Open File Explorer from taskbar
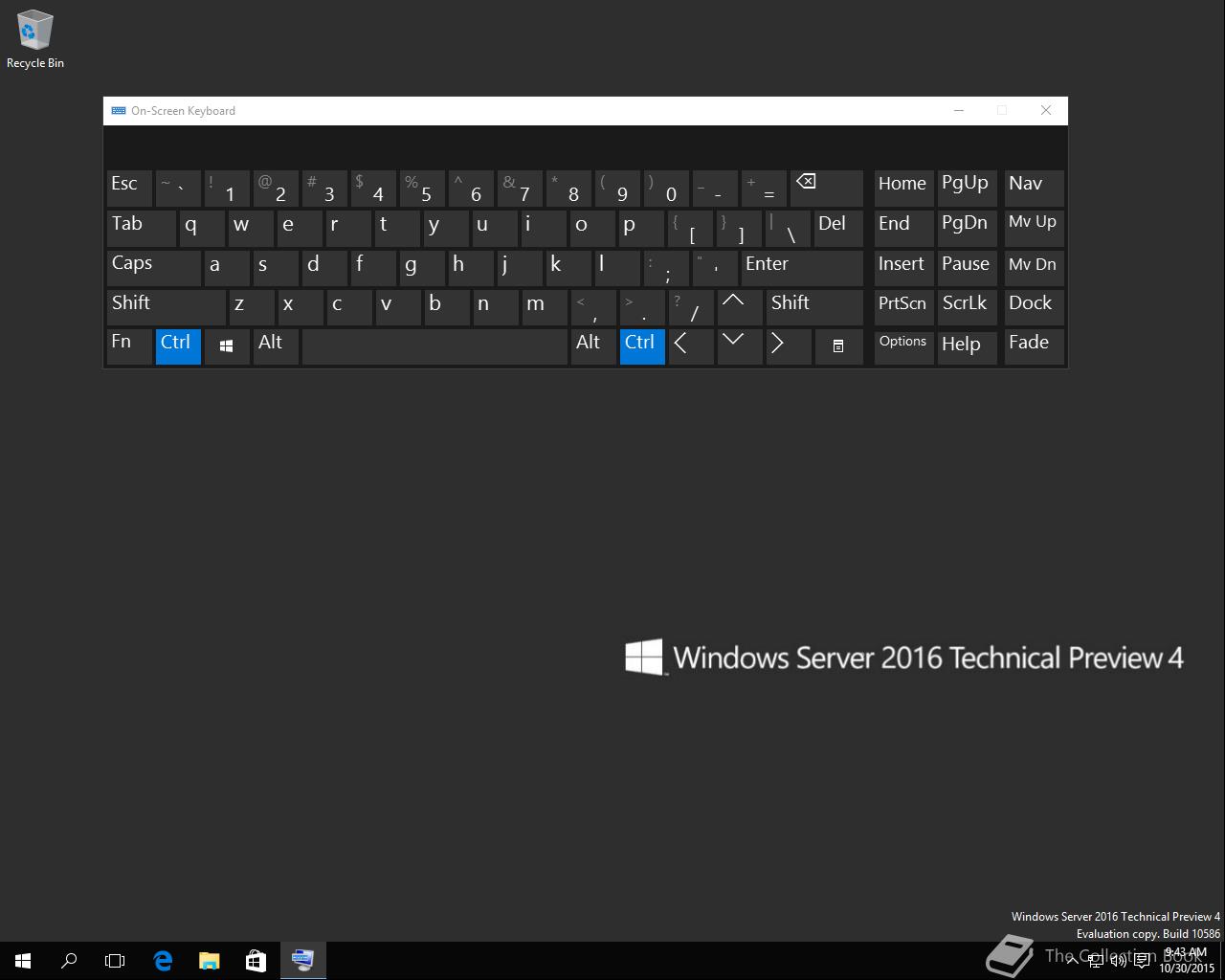Image resolution: width=1225 pixels, height=980 pixels. pyautogui.click(x=209, y=960)
